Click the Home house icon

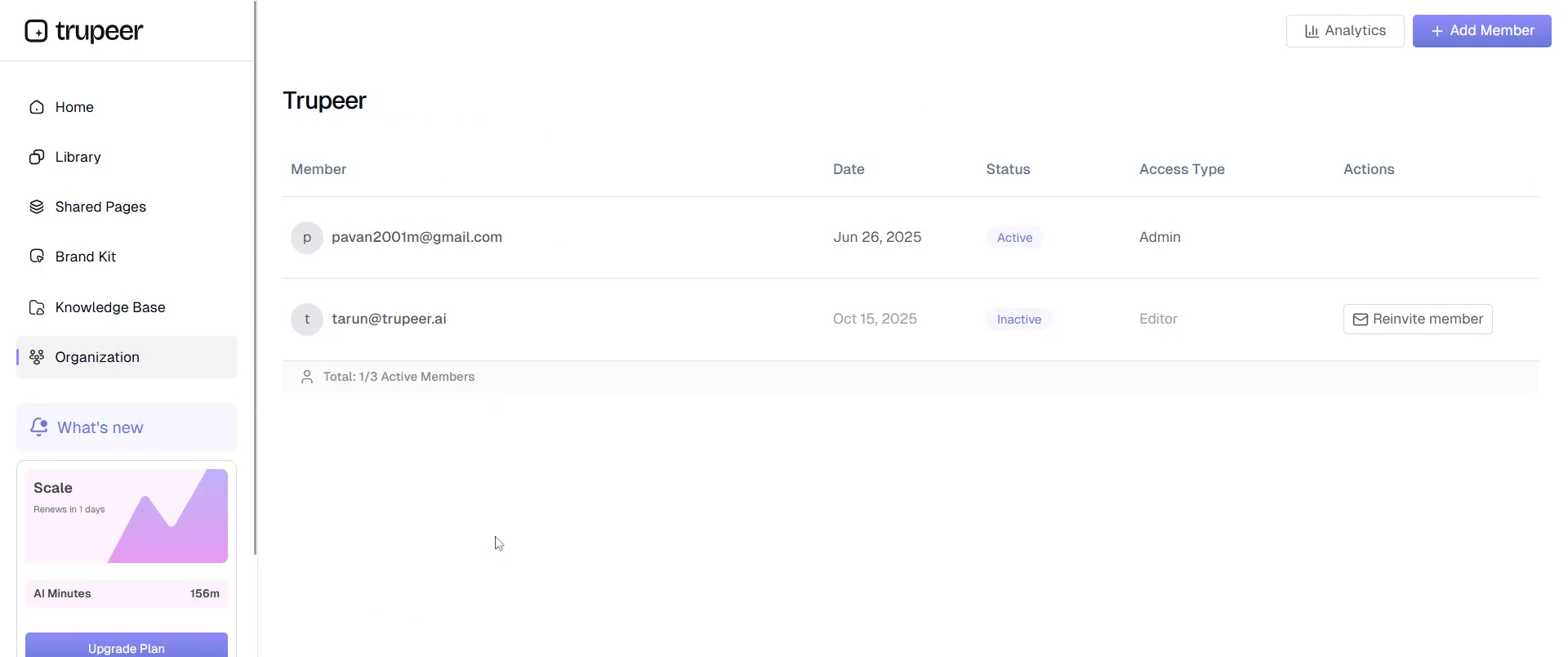[37, 107]
